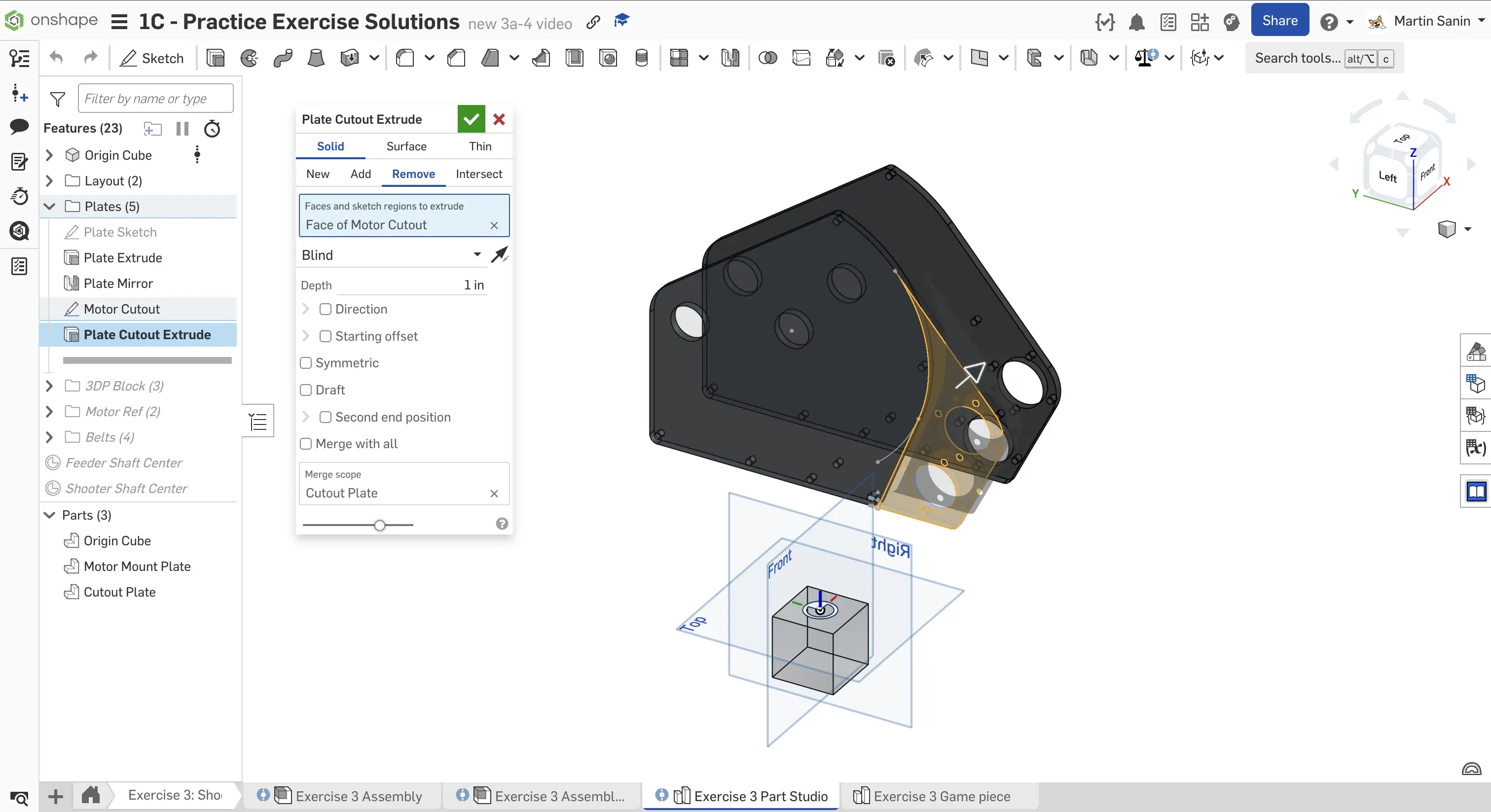Viewport: 1491px width, 812px height.
Task: Enable the Symmetric checkbox
Action: click(306, 363)
